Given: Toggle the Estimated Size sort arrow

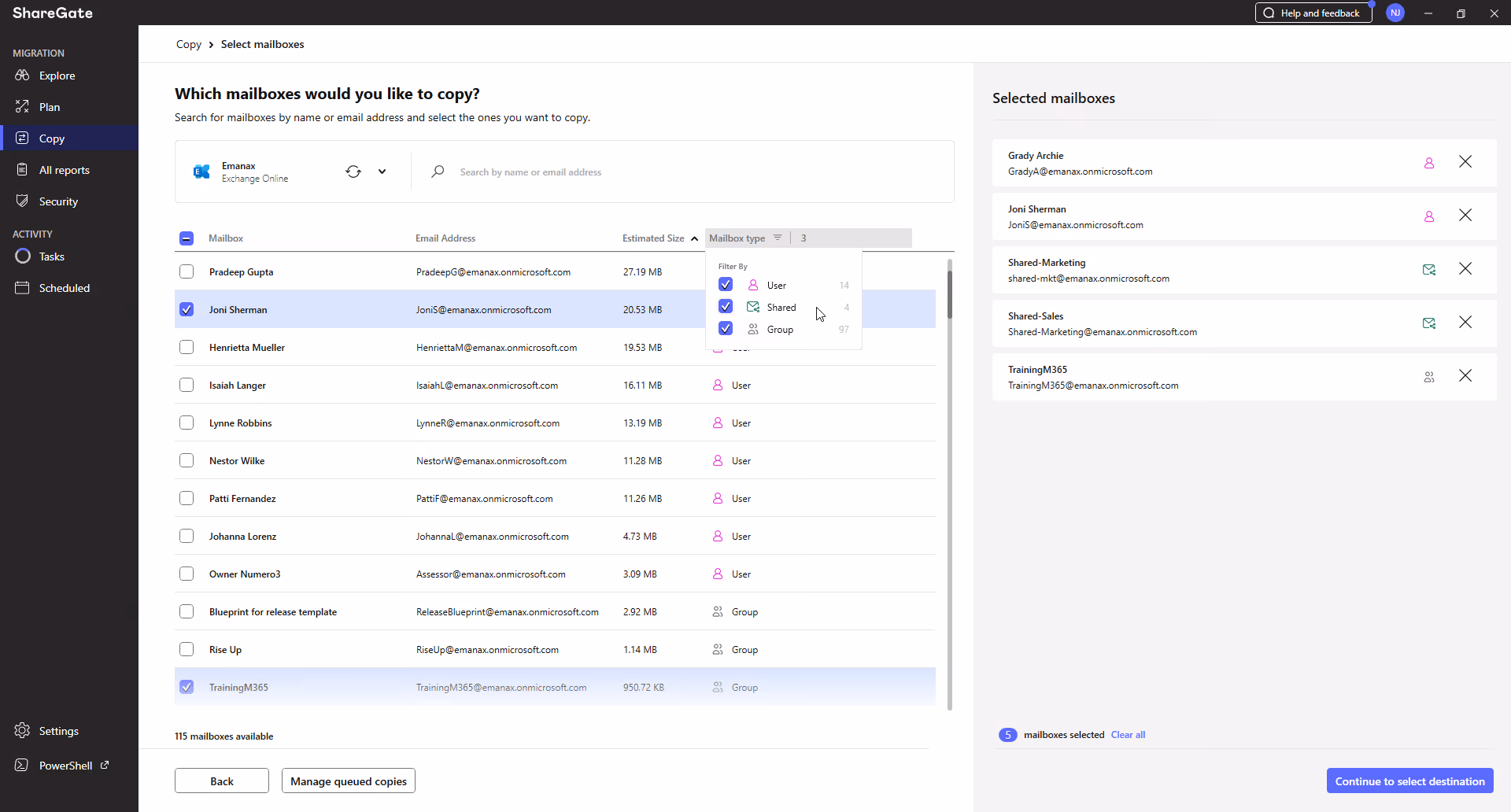Looking at the screenshot, I should (694, 238).
